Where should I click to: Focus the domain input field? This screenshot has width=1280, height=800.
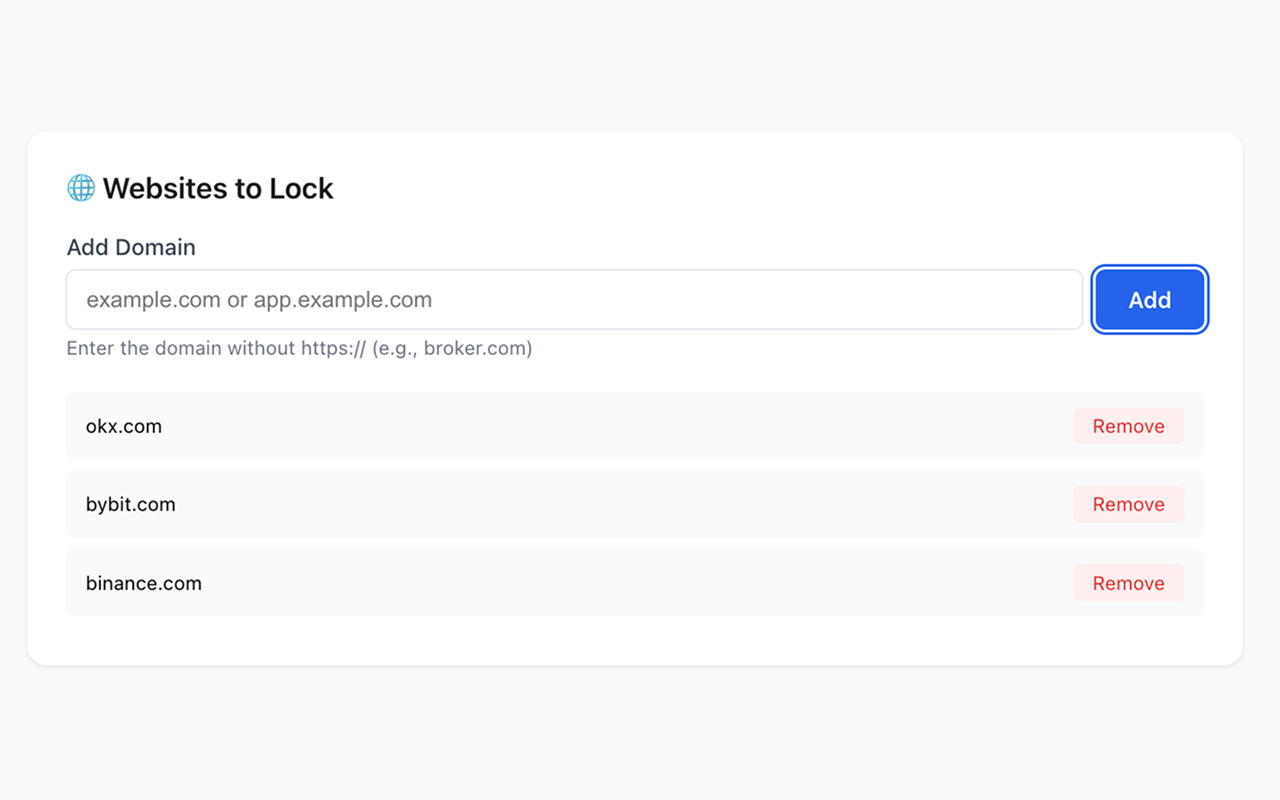(x=574, y=300)
